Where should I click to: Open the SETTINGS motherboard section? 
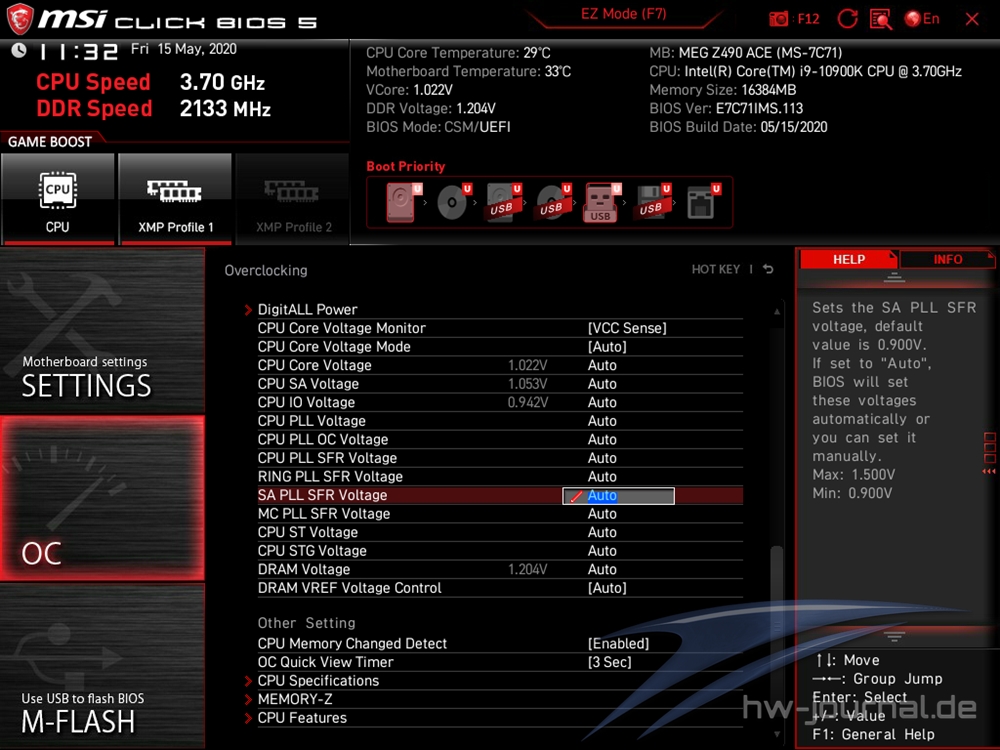coord(103,330)
